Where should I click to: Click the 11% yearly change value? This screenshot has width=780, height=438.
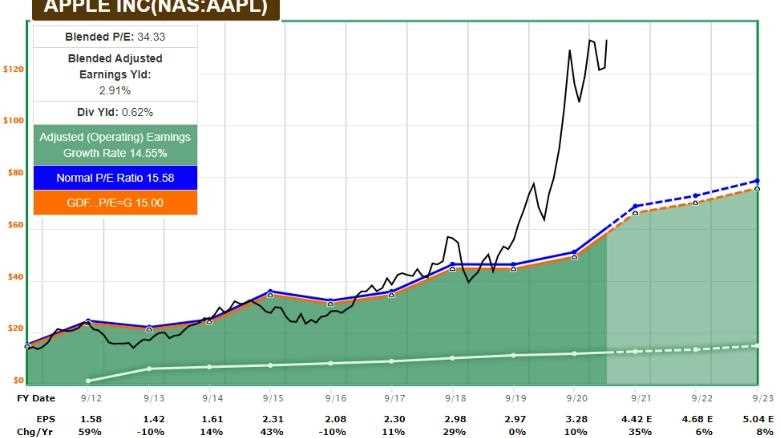pyautogui.click(x=393, y=432)
